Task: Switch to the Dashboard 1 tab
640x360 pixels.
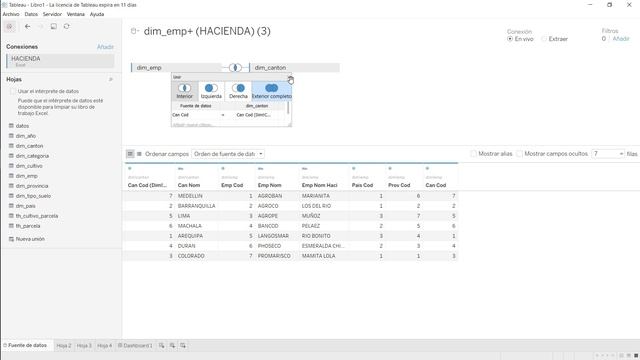Action: click(135, 346)
